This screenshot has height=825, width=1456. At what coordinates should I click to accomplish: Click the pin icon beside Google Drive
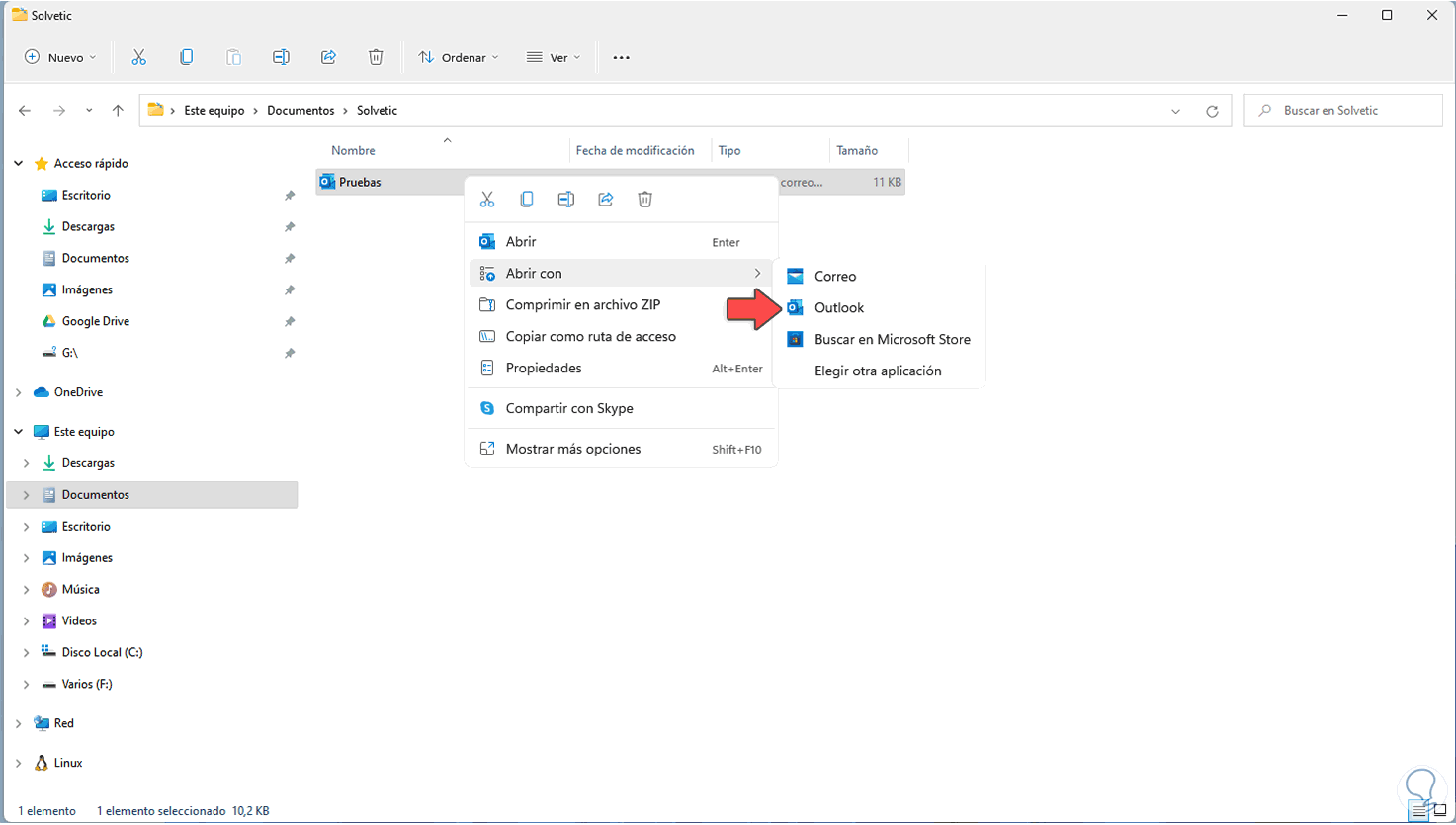coord(290,322)
